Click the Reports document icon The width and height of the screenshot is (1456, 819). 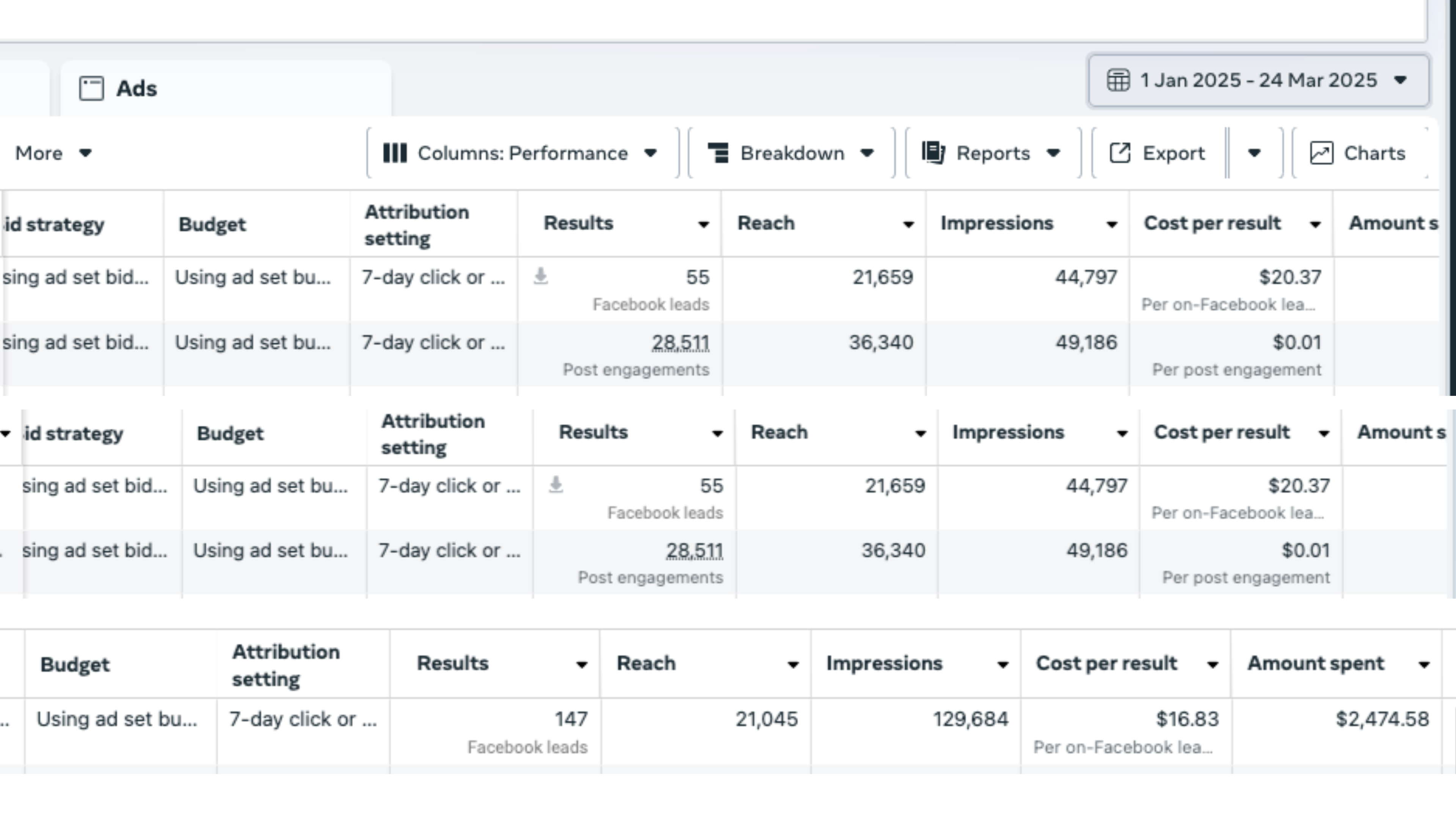point(933,153)
